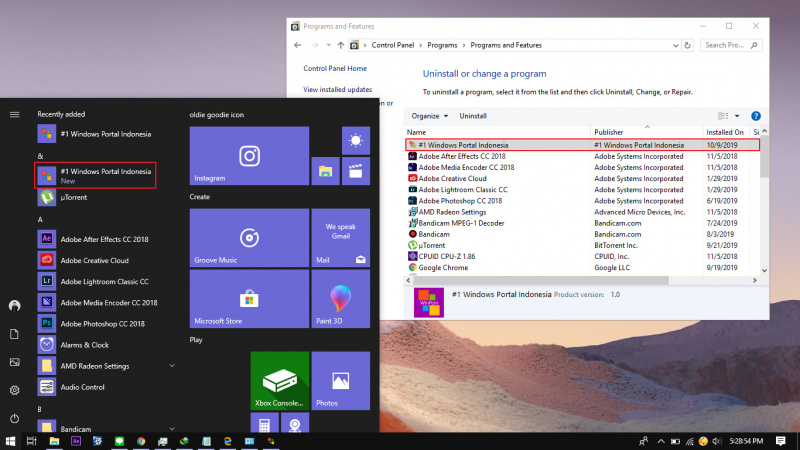
Task: Open the Weather sun tile
Action: point(356,140)
